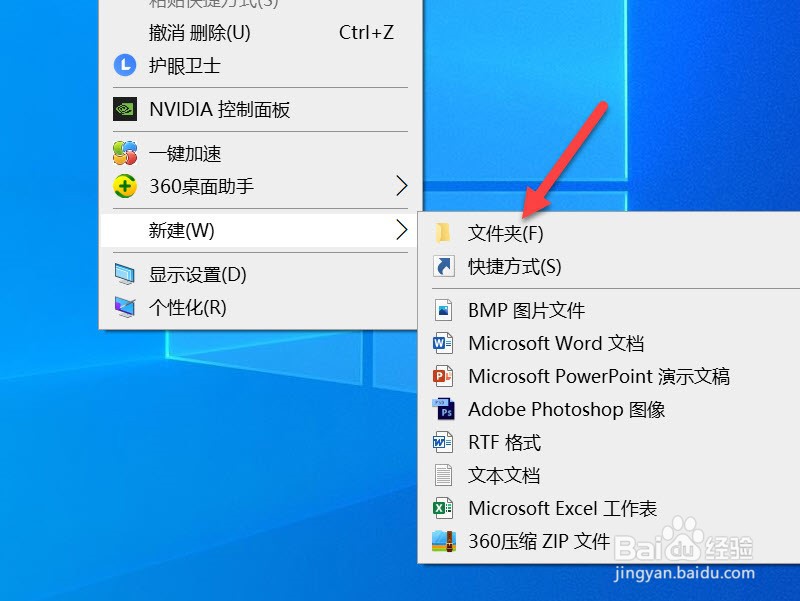Image resolution: width=800 pixels, height=601 pixels.
Task: Choose 撤消 删除(U) from context menu
Action: click(260, 33)
